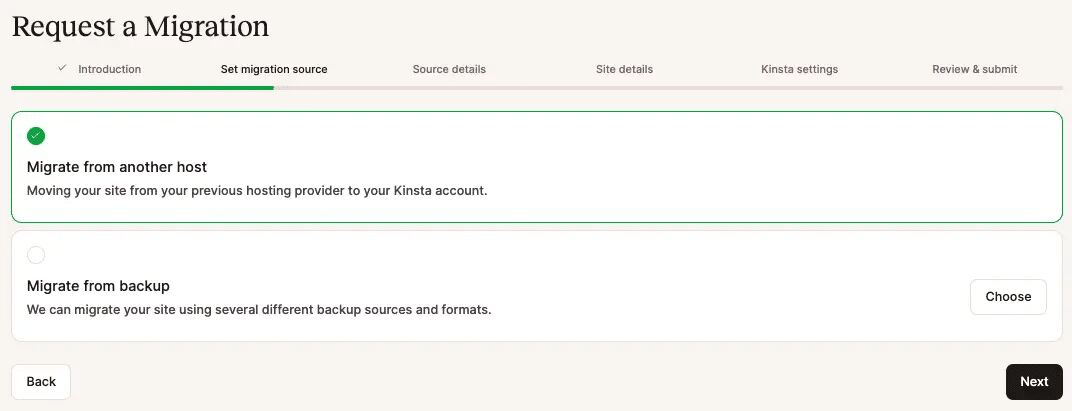This screenshot has width=1072, height=411.
Task: Click the Choose button for backup migration
Action: (1008, 297)
